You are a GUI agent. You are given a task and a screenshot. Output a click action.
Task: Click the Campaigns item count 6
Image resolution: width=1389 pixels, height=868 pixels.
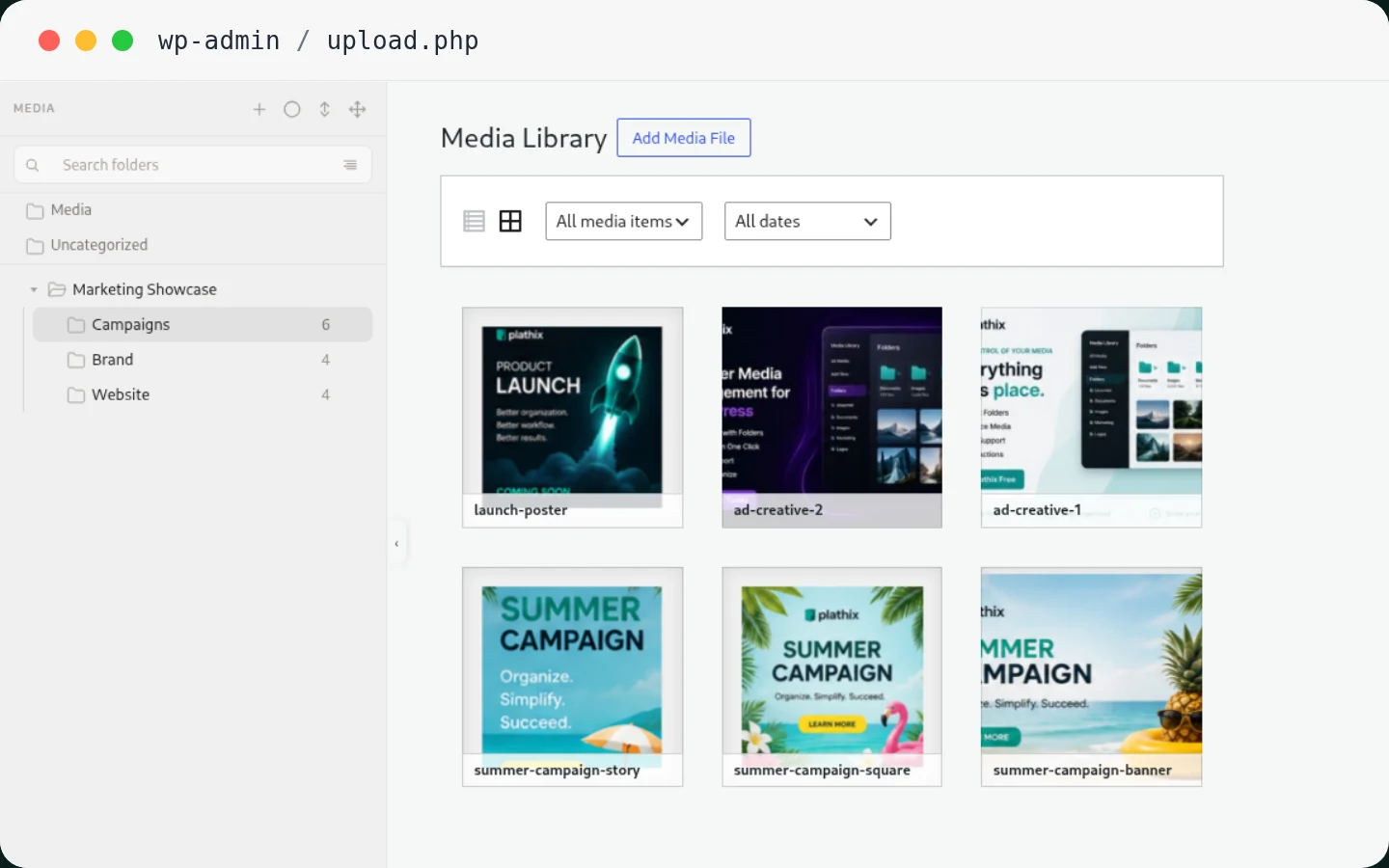point(326,325)
